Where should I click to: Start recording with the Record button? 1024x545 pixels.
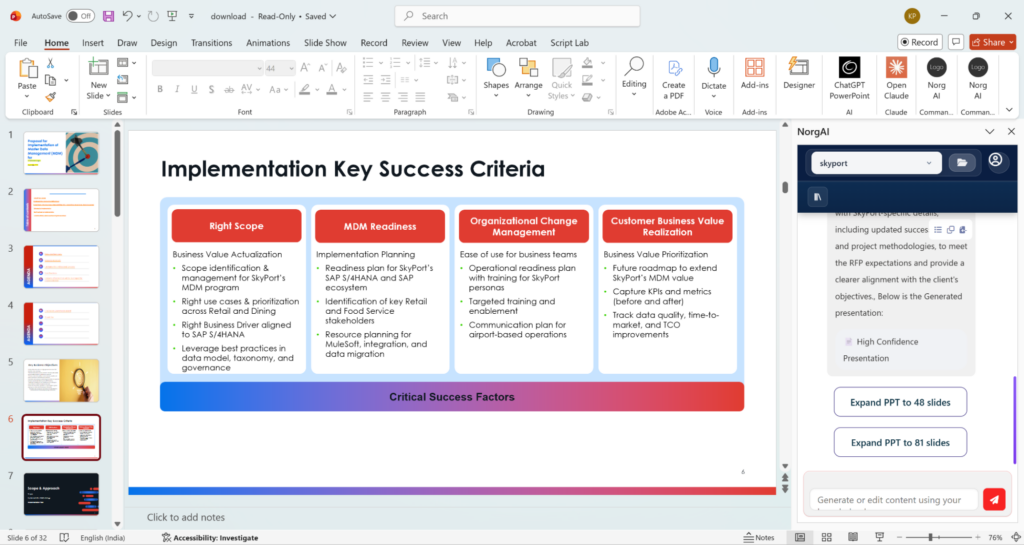pyautogui.click(x=919, y=42)
